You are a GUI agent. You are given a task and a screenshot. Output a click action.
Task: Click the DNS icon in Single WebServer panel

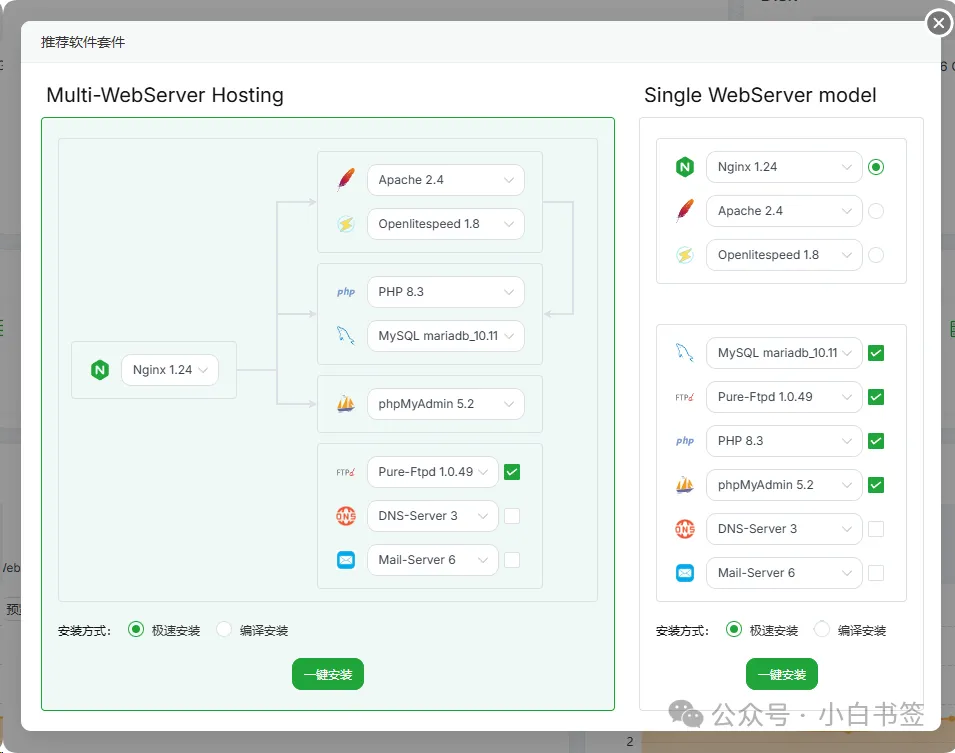685,529
